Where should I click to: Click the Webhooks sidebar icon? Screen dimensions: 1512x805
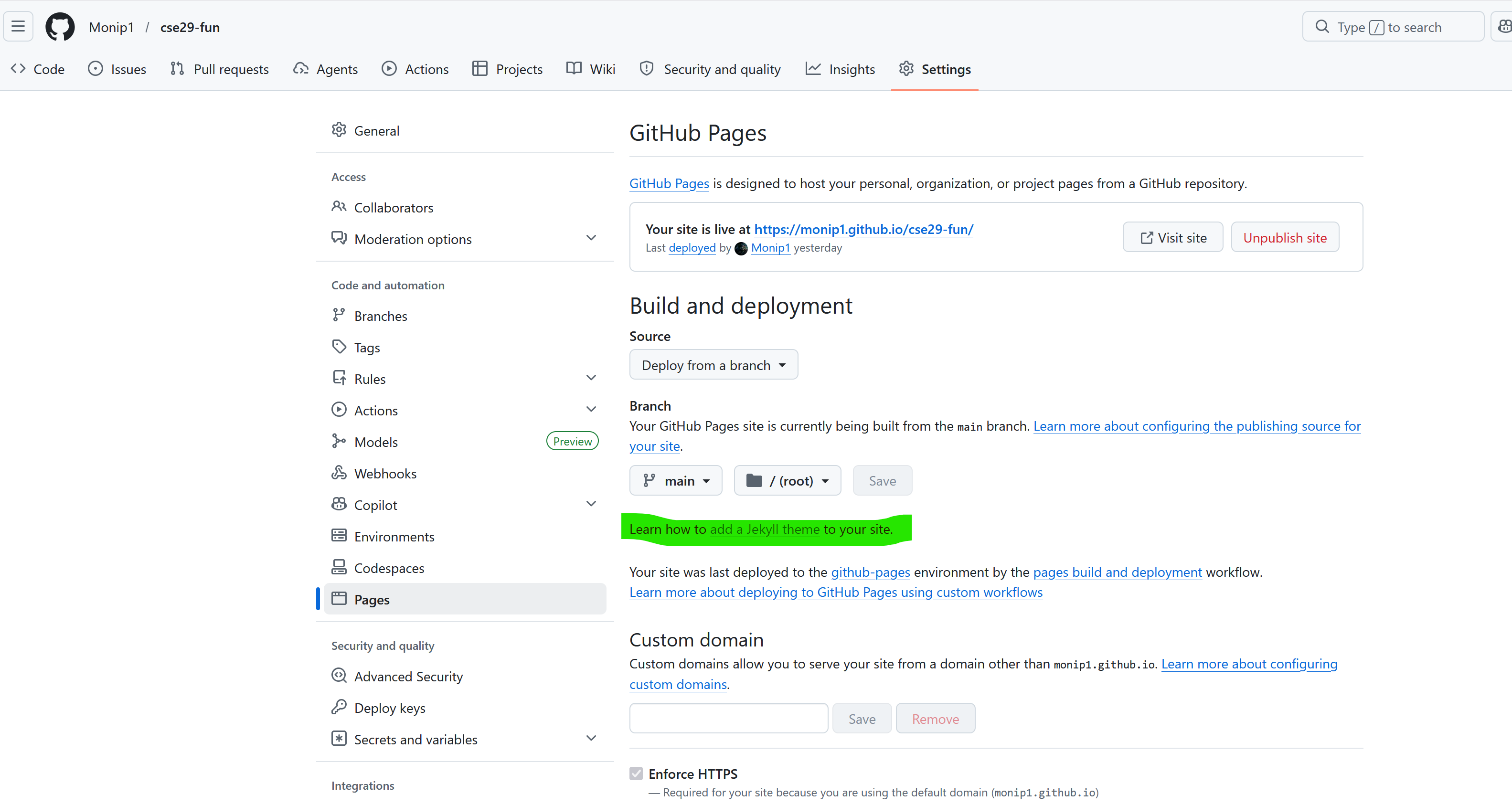pyautogui.click(x=339, y=473)
